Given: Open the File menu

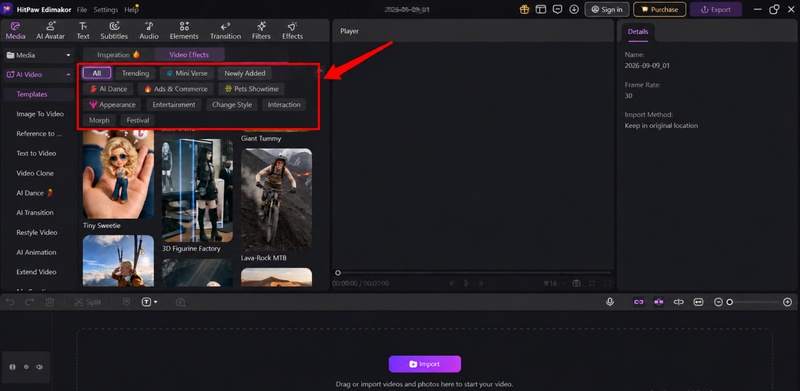Looking at the screenshot, I should pyautogui.click(x=82, y=10).
